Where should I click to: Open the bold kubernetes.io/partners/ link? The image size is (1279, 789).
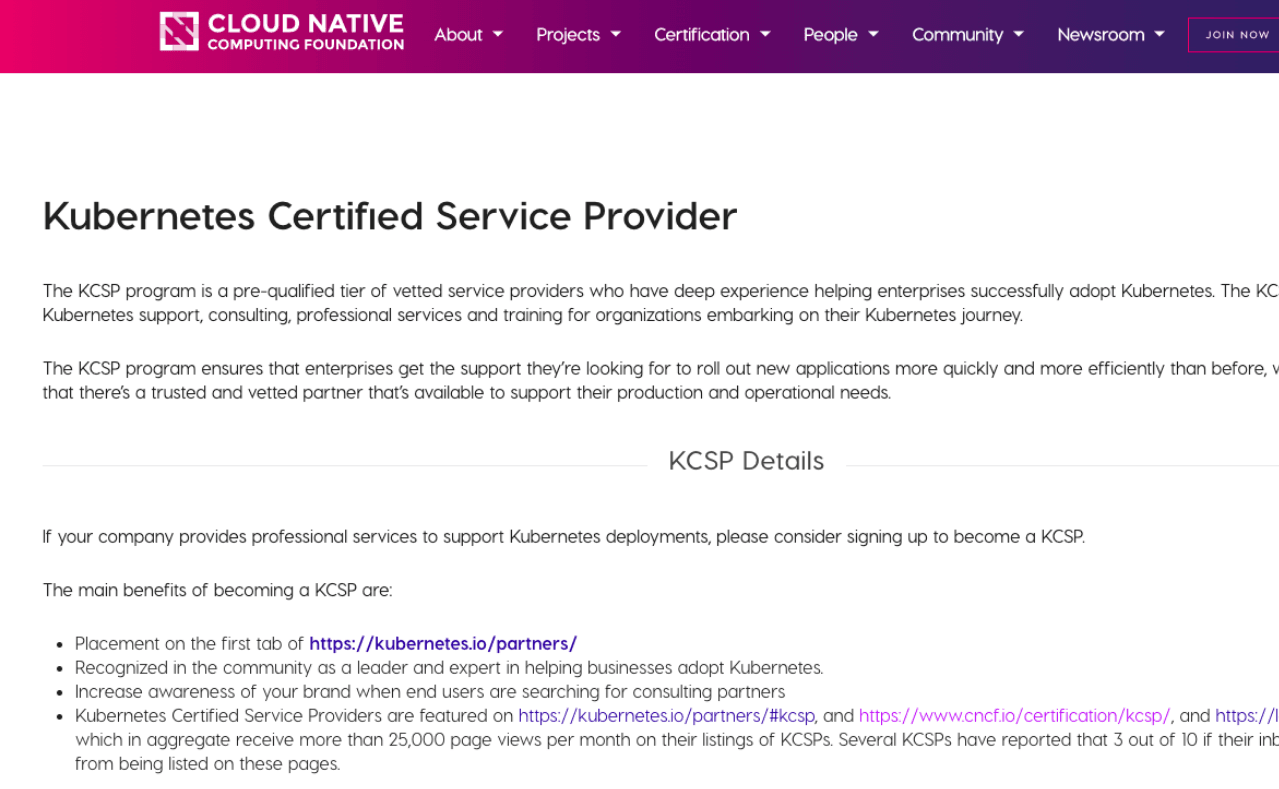tap(443, 644)
